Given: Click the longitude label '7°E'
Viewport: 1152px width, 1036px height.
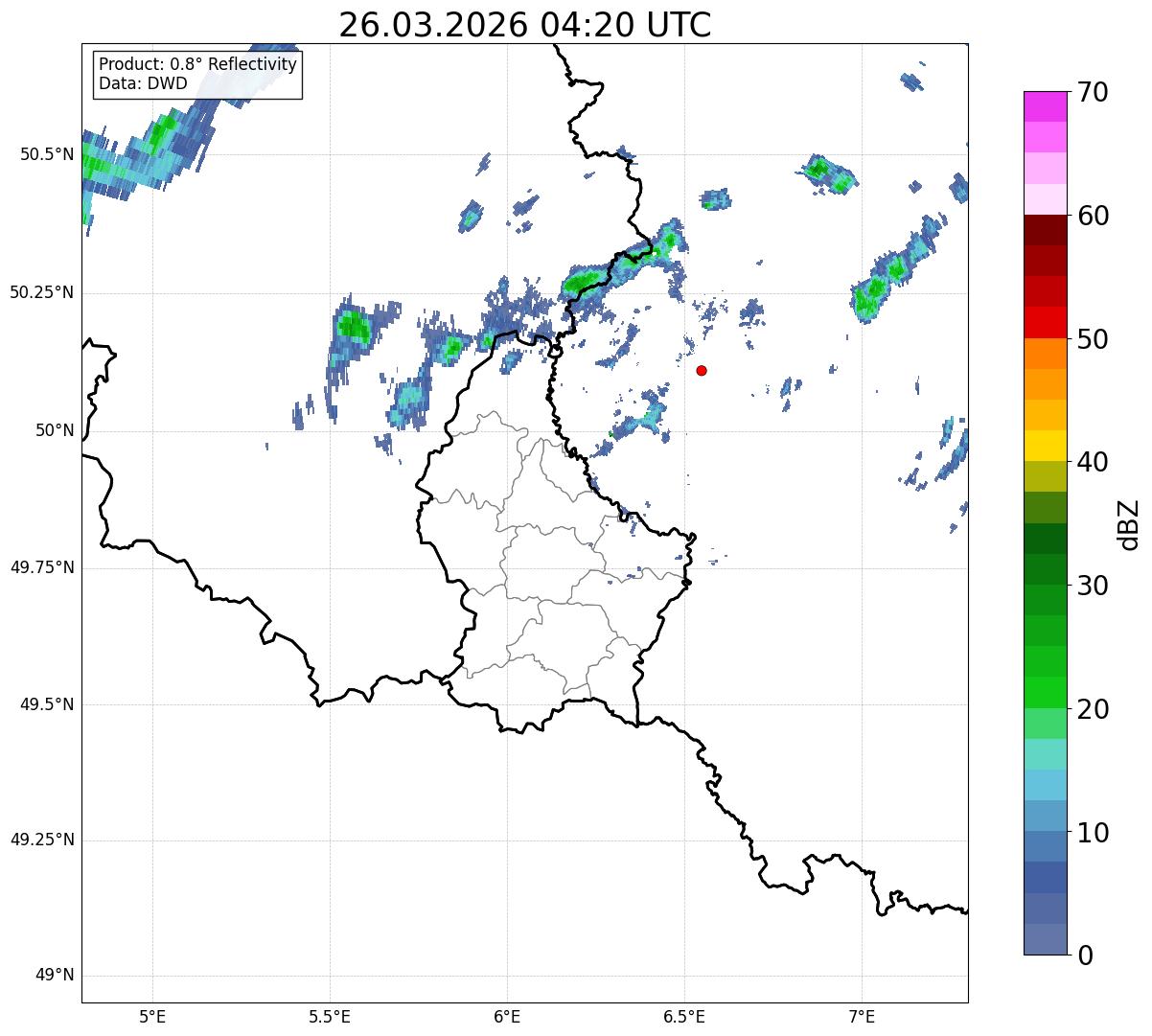Looking at the screenshot, I should click(862, 1016).
